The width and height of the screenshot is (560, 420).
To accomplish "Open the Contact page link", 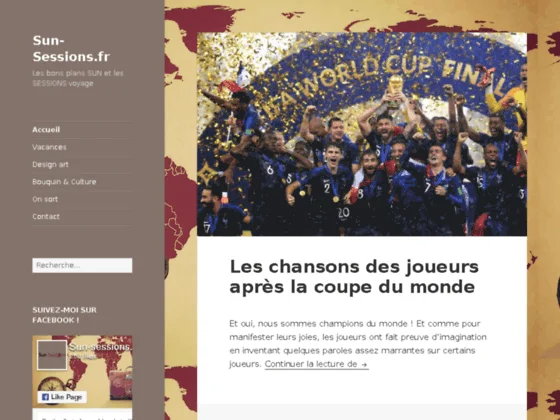I will pos(46,216).
